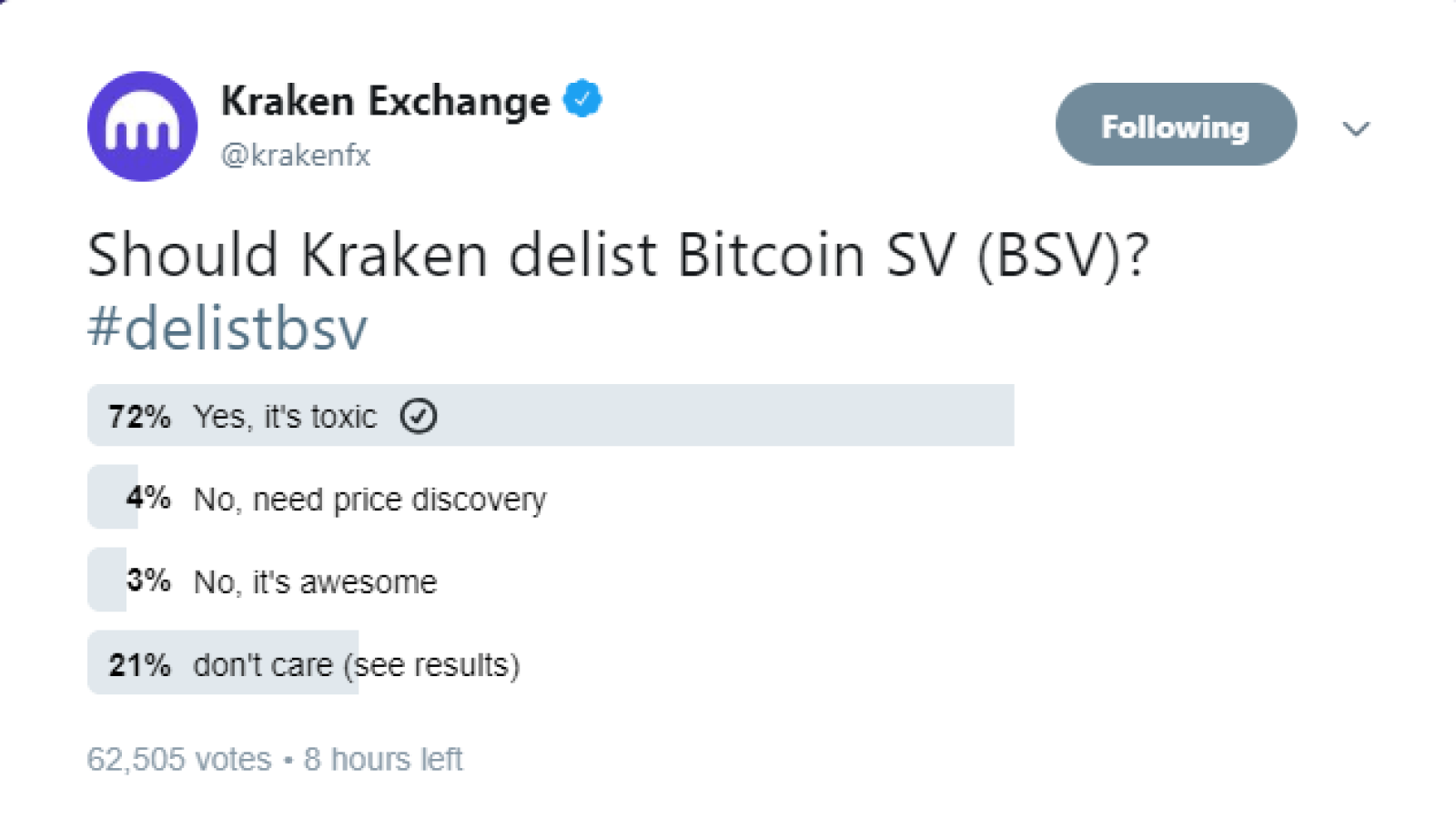Click the blue verified badge checkmark
1456x819 pixels.
[582, 99]
